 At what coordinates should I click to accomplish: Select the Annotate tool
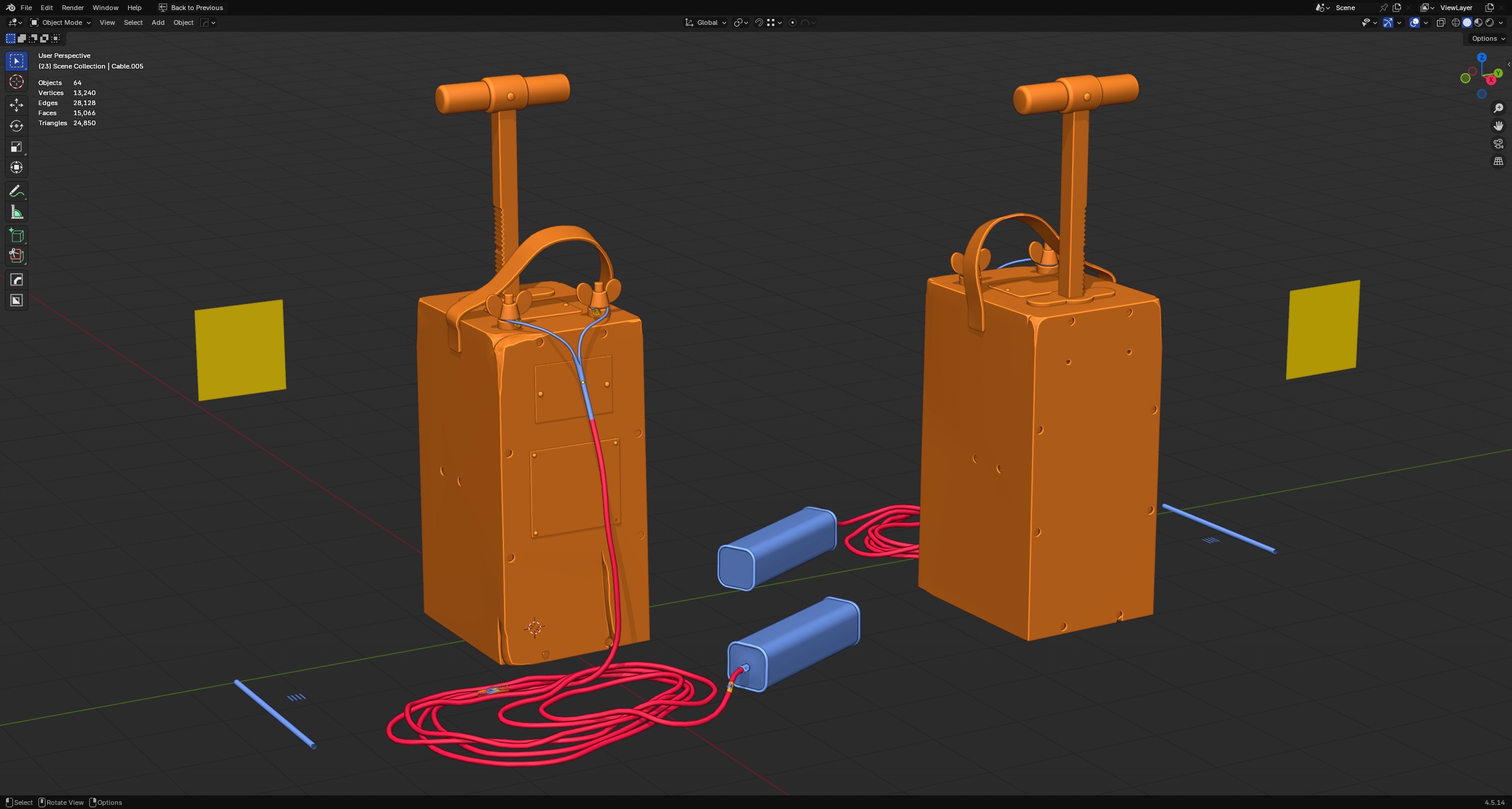17,191
